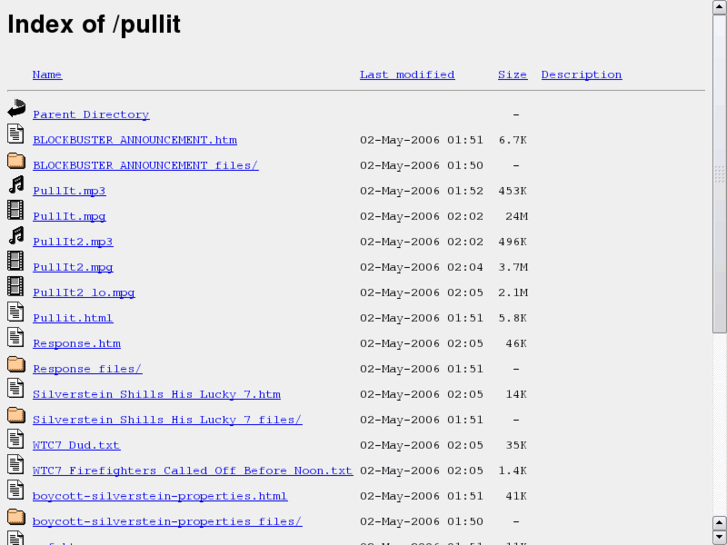This screenshot has width=727, height=545.
Task: Sort listing by Description column
Action: pos(581,75)
